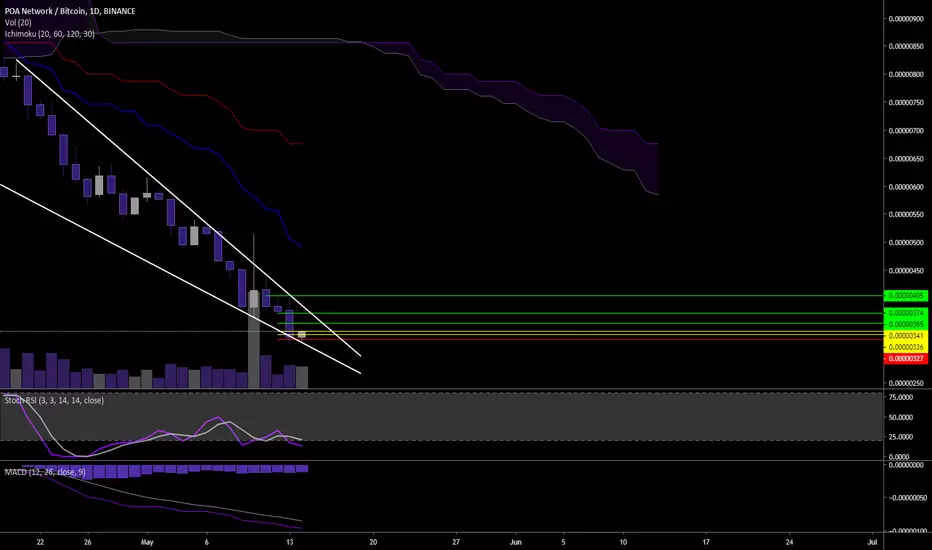Click the date 27 on time axis
This screenshot has width=932, height=550.
pos(456,542)
